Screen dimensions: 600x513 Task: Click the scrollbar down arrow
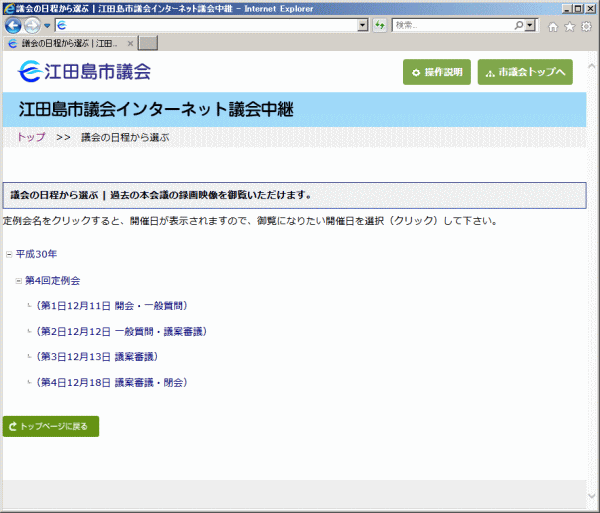(x=592, y=496)
